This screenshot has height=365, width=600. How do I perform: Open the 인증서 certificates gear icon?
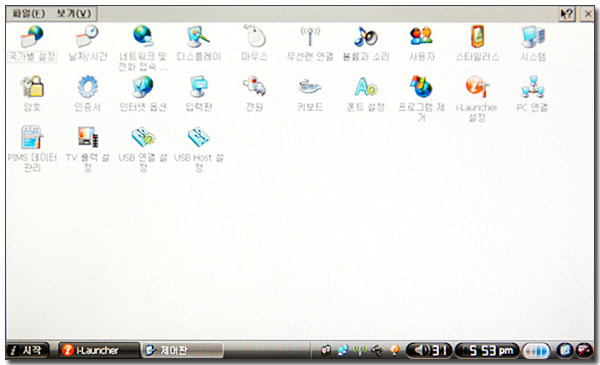tap(87, 86)
